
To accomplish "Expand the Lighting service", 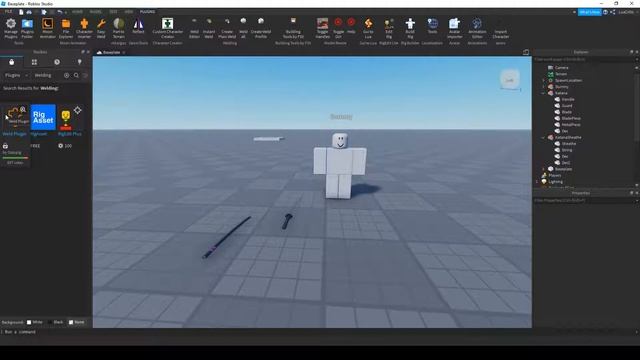I will [537, 182].
